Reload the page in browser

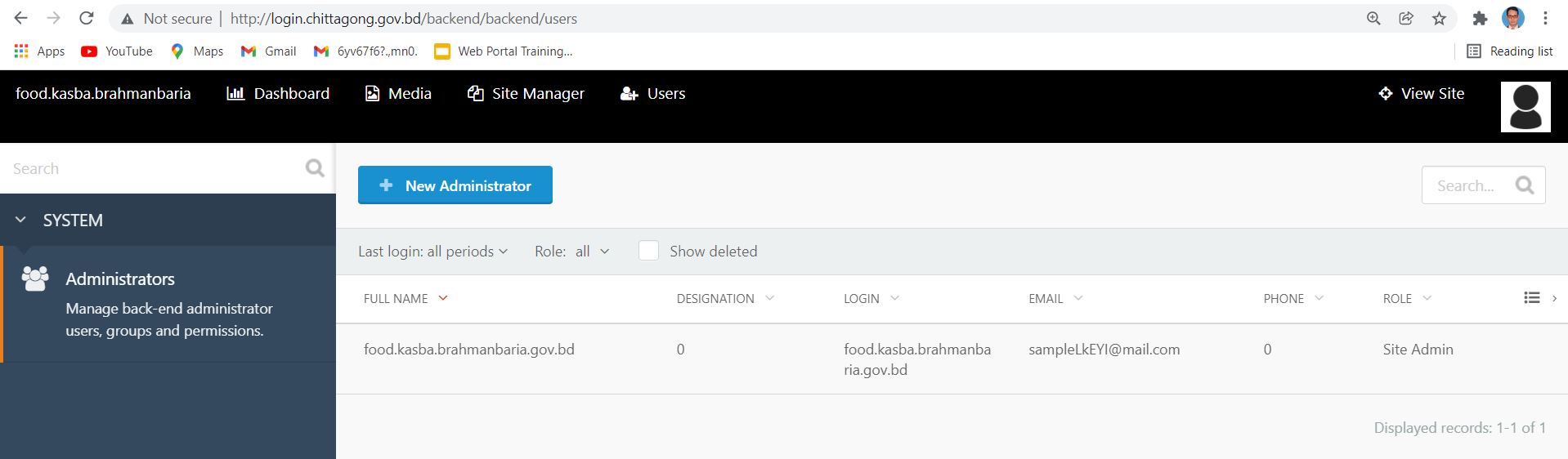(86, 18)
